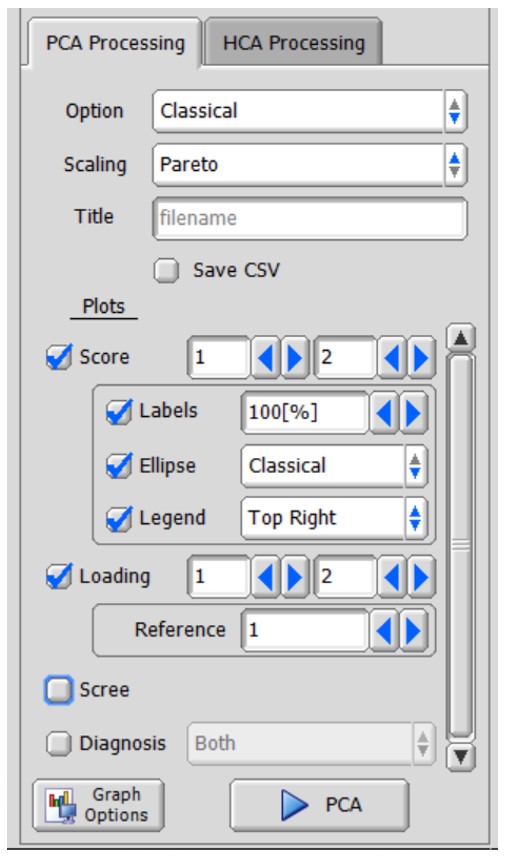Viewport: 505px width, 858px height.
Task: Click the scrollbar down arrow button
Action: pos(461,757)
